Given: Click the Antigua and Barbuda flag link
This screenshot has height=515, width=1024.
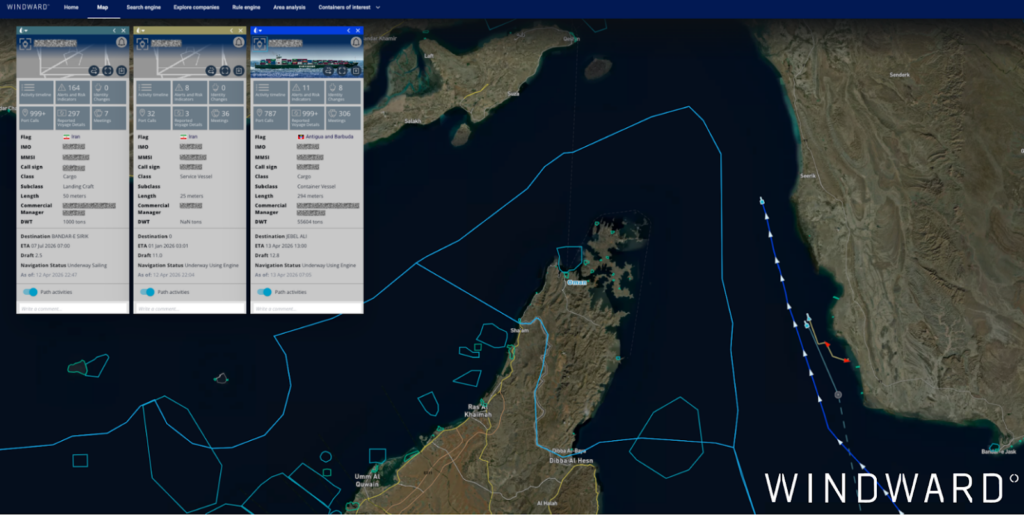Looking at the screenshot, I should pyautogui.click(x=325, y=137).
